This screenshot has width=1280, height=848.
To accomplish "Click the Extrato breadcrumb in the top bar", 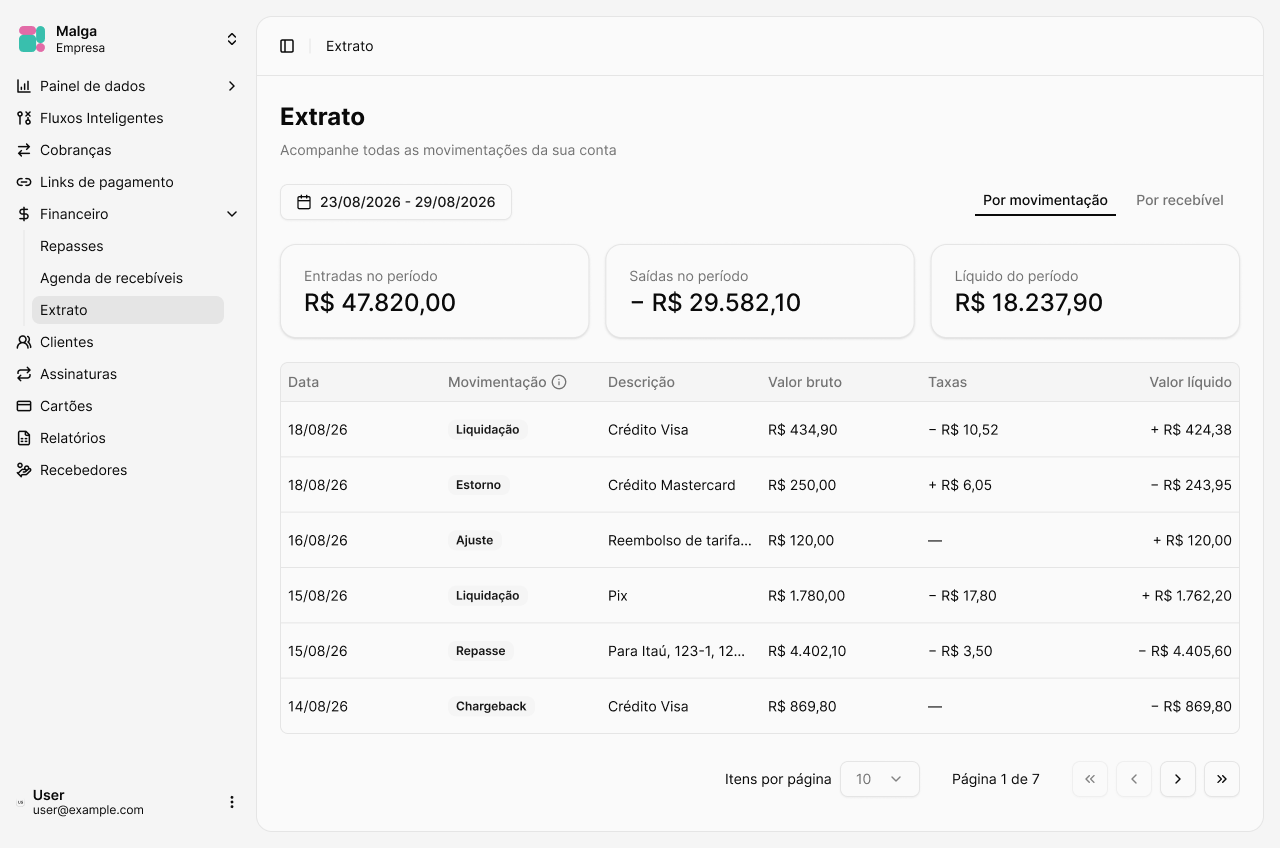I will [x=350, y=46].
